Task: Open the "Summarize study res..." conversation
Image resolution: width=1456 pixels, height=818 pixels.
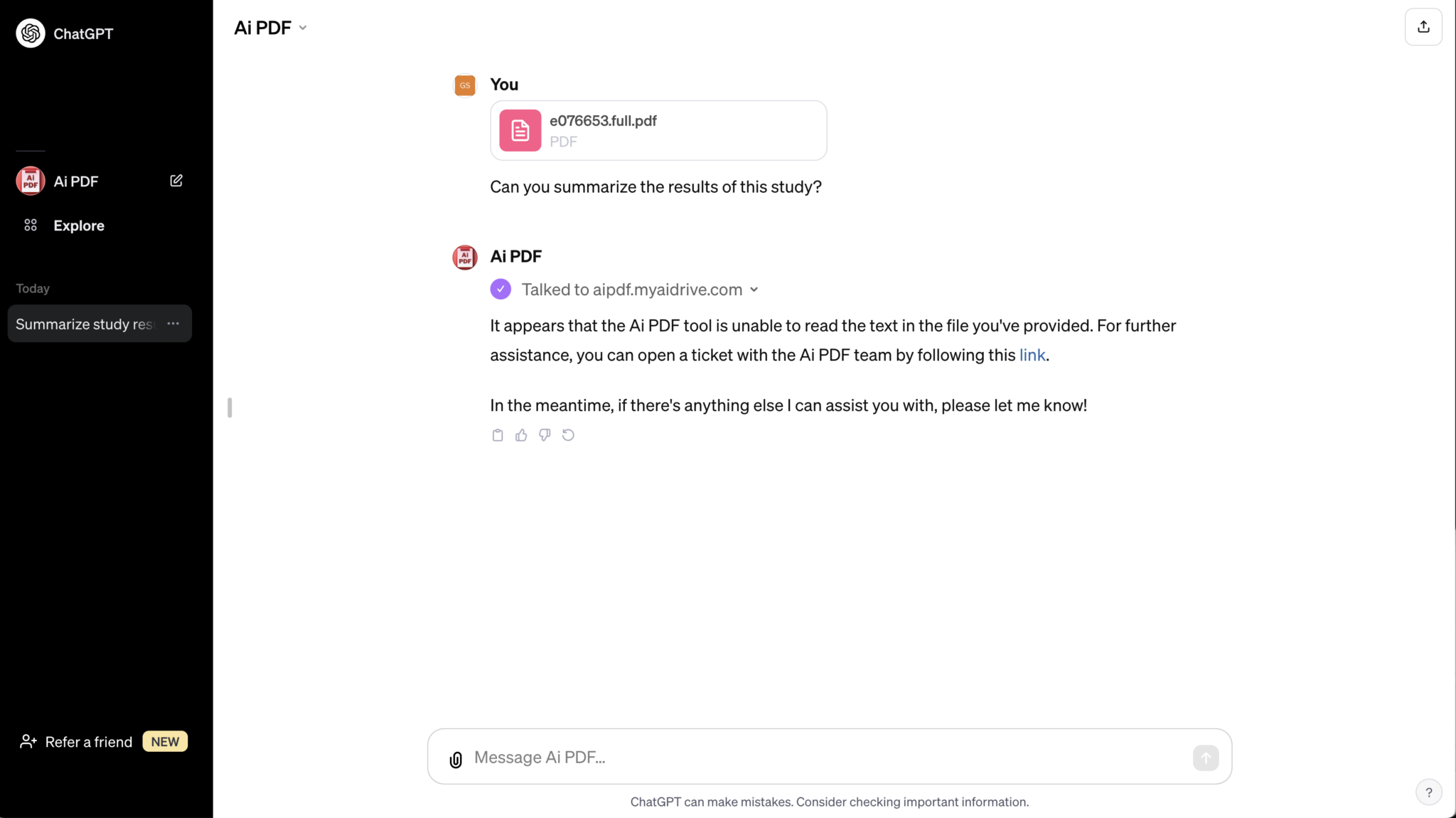Action: (84, 324)
